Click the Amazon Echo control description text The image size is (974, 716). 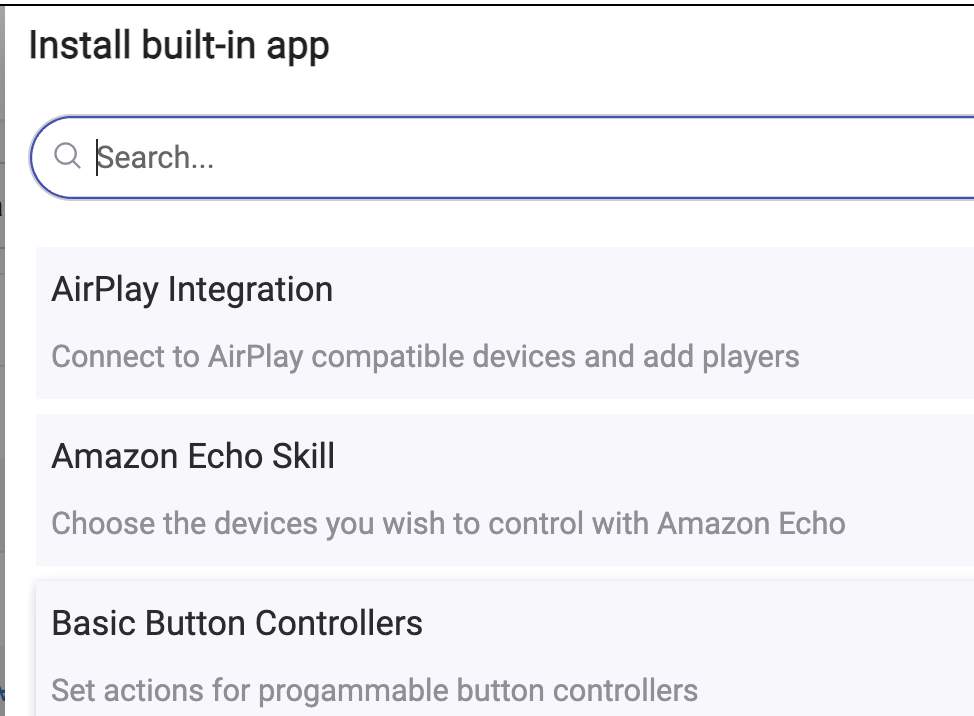[x=448, y=523]
